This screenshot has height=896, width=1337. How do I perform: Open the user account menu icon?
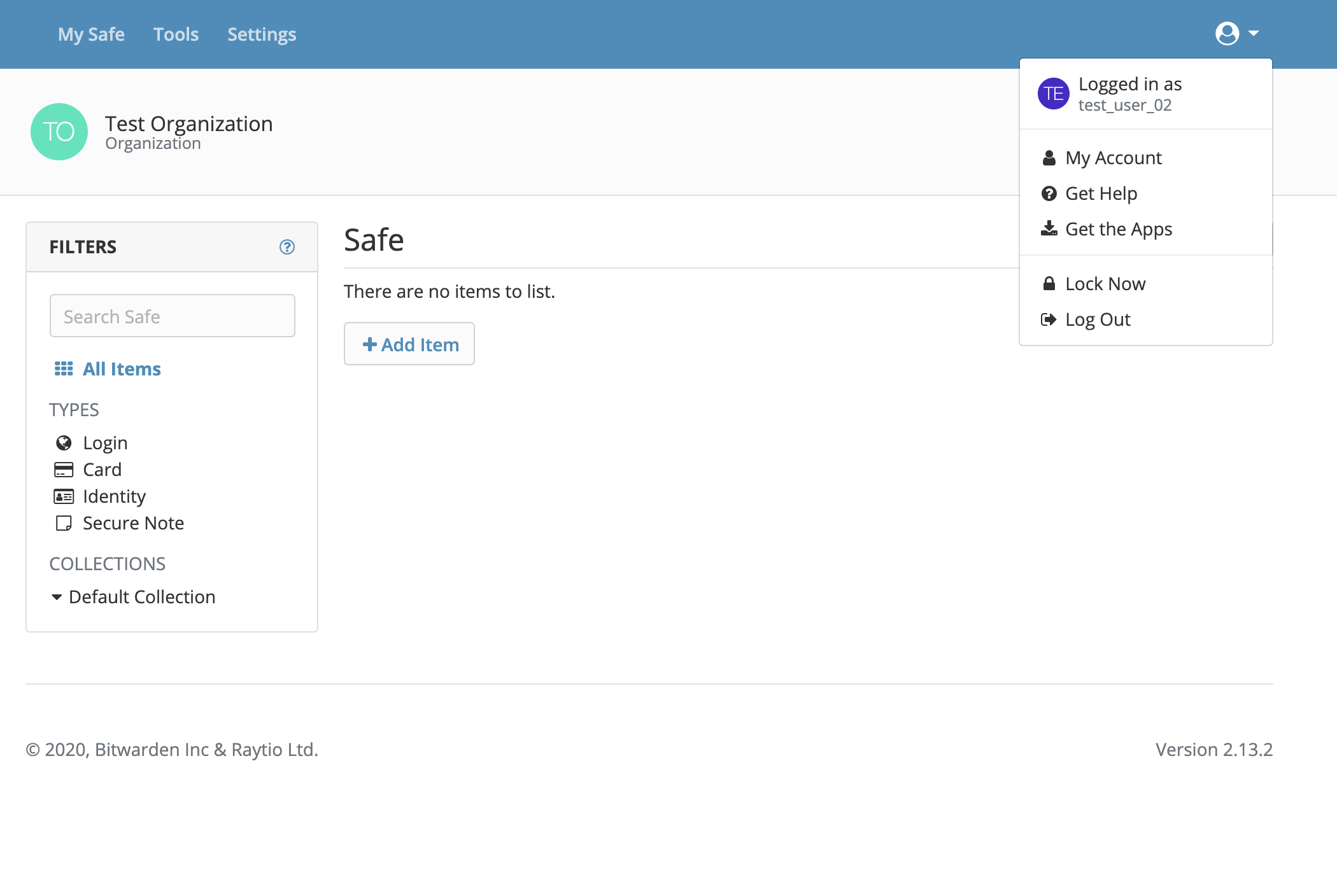click(1227, 34)
